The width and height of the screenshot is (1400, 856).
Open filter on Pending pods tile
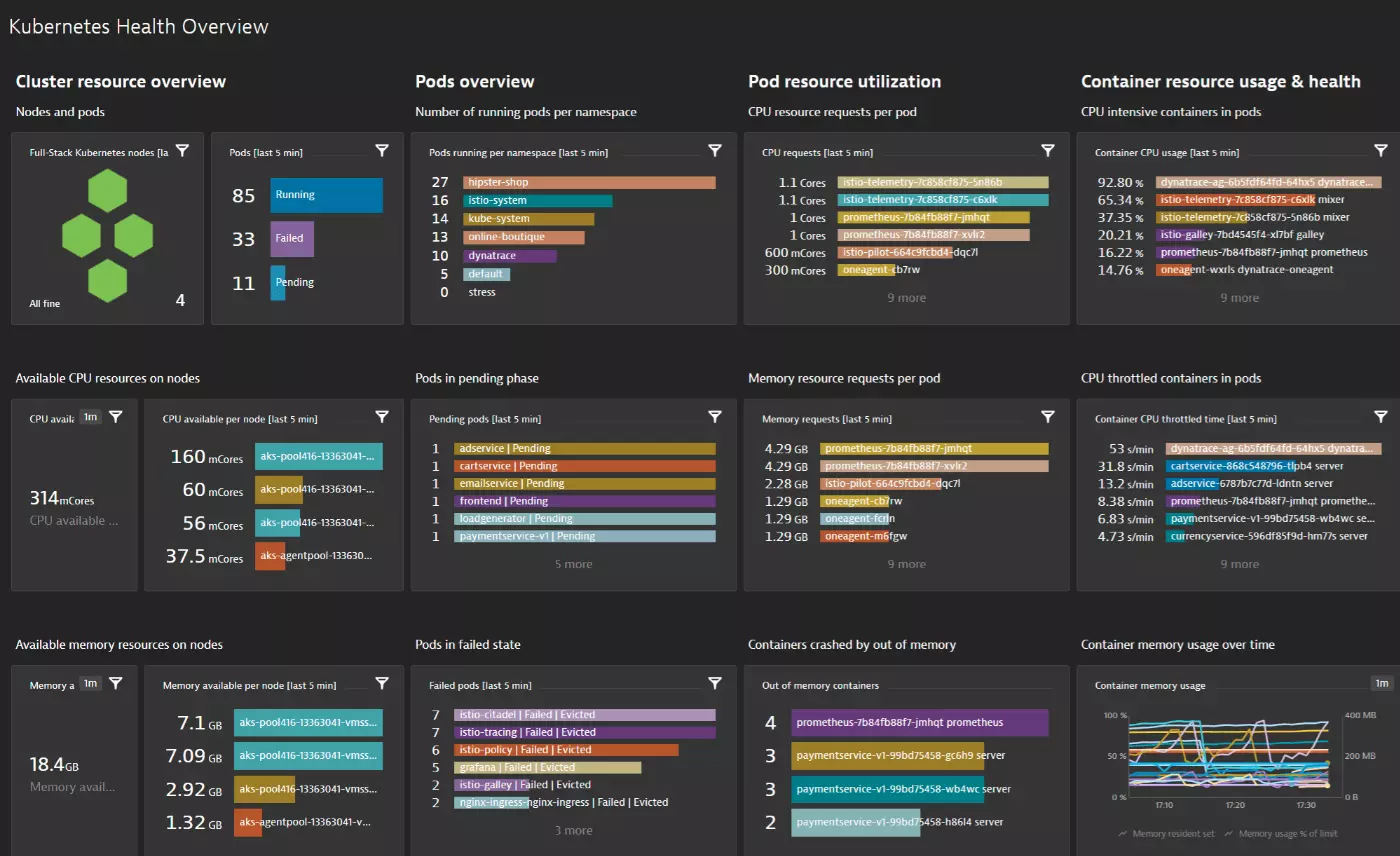point(715,417)
